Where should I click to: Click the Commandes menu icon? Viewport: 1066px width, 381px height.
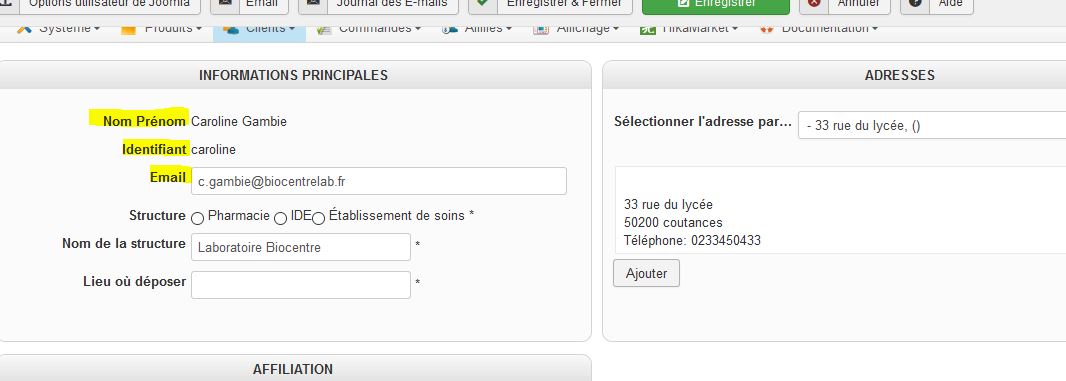[x=324, y=30]
